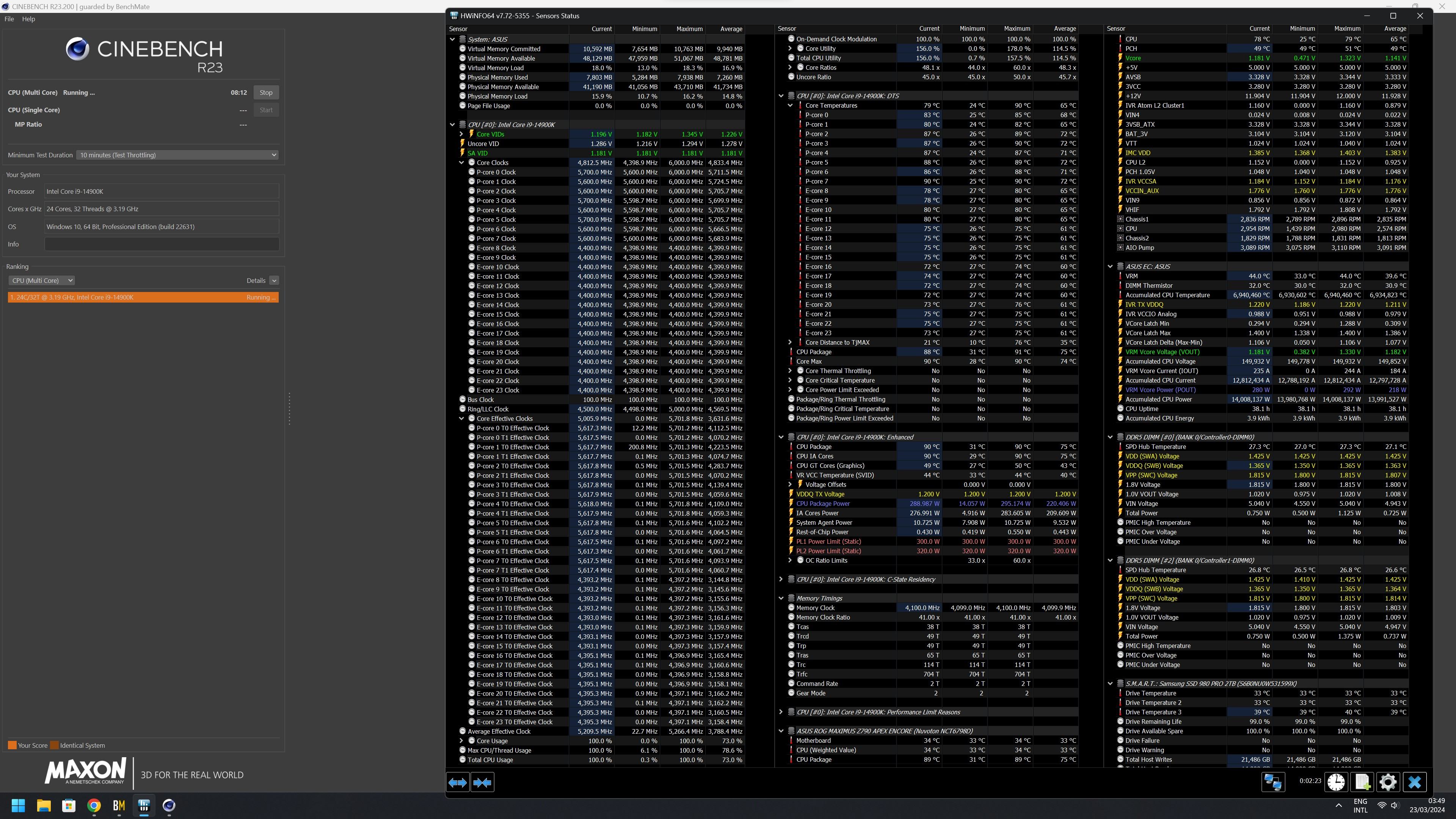This screenshot has width=1456, height=819.
Task: Open the ranking Details dropdown arrow
Action: (274, 280)
